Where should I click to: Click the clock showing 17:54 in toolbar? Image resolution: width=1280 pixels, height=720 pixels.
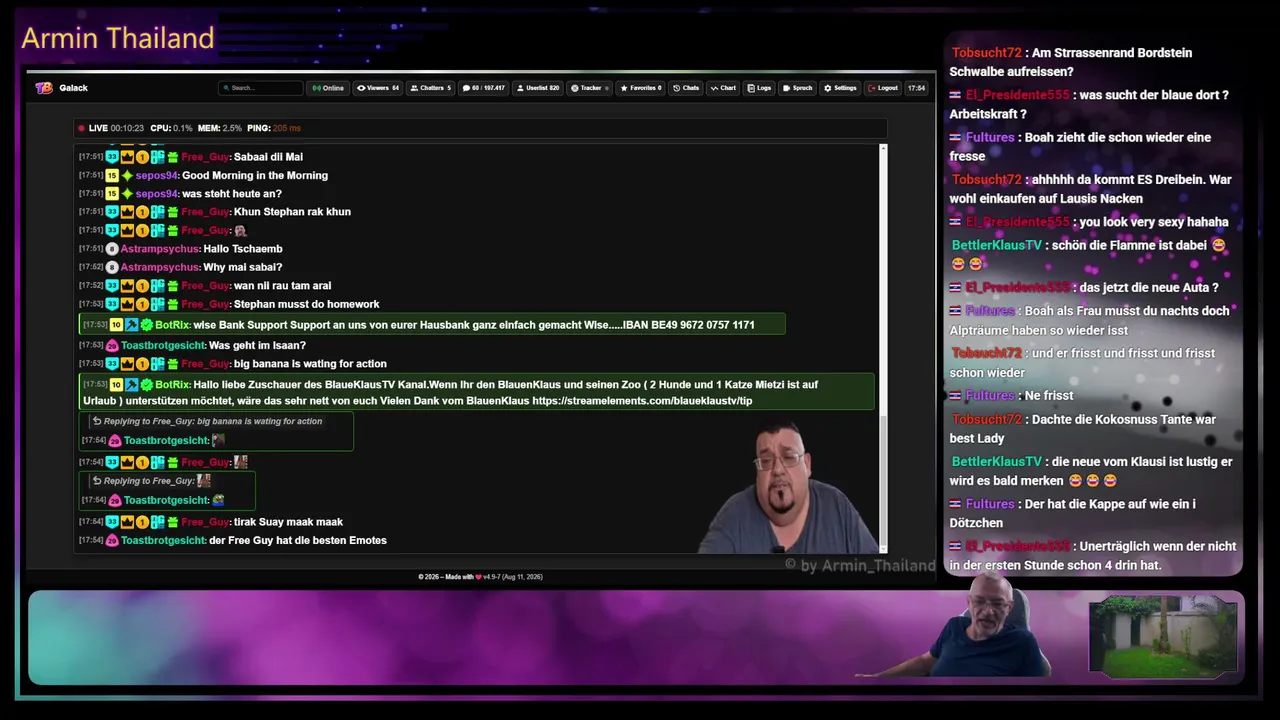tap(916, 88)
